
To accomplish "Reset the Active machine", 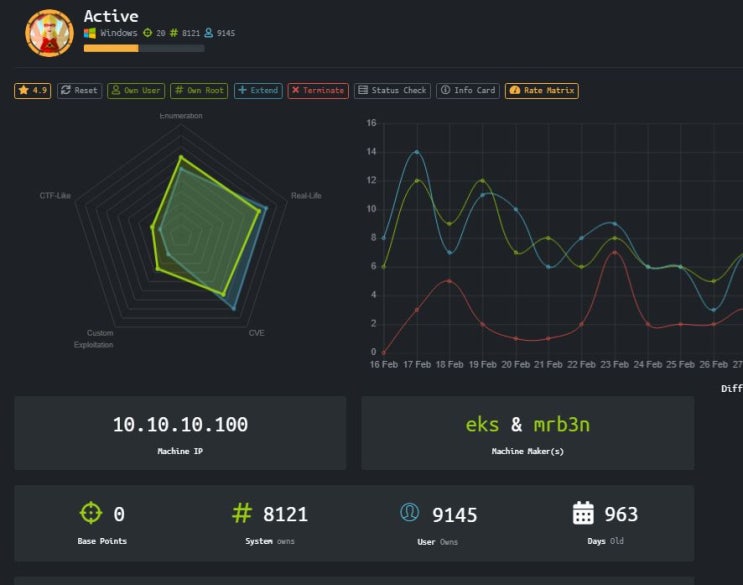I will tap(80, 90).
